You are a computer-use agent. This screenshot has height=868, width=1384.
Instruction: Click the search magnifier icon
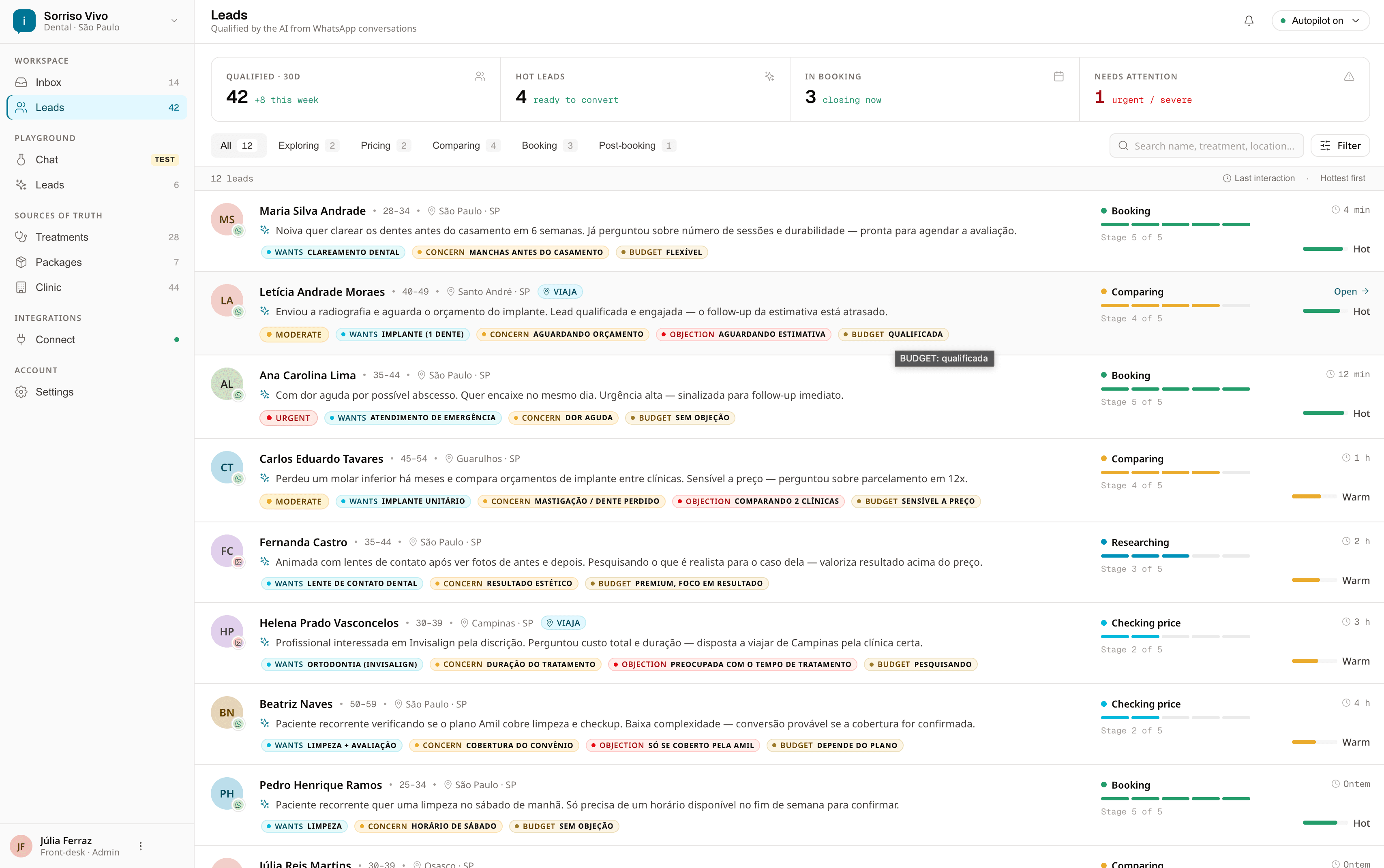[1123, 146]
